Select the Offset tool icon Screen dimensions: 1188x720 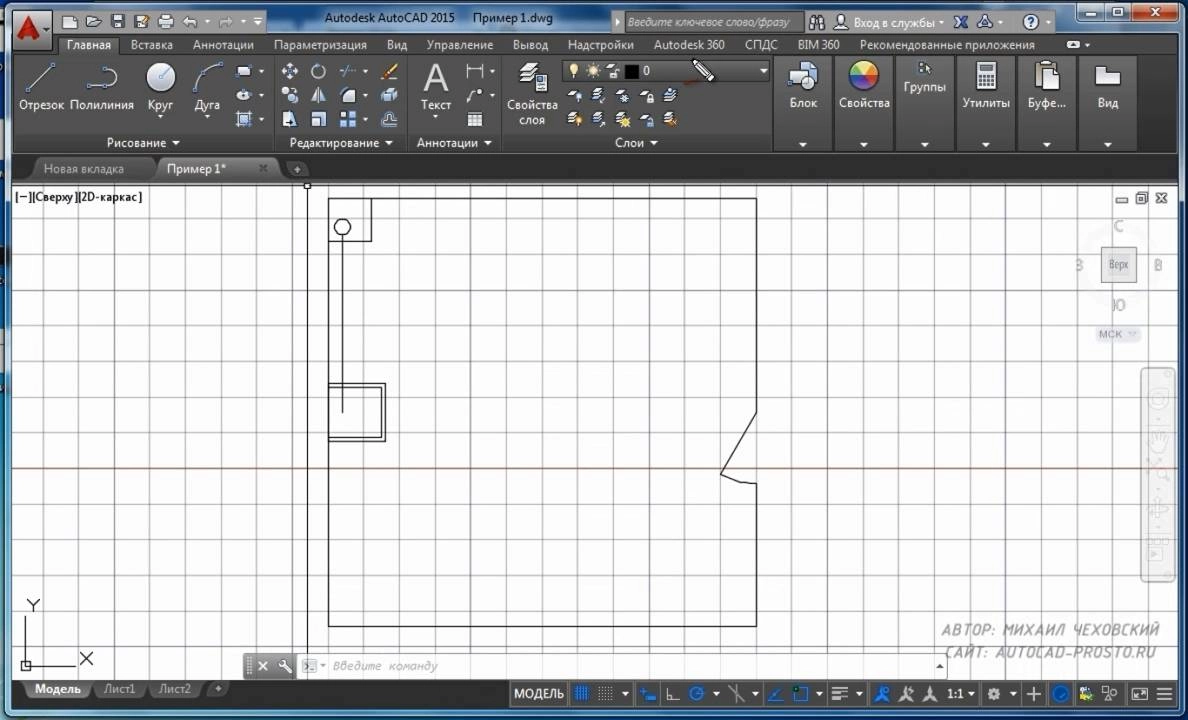389,119
